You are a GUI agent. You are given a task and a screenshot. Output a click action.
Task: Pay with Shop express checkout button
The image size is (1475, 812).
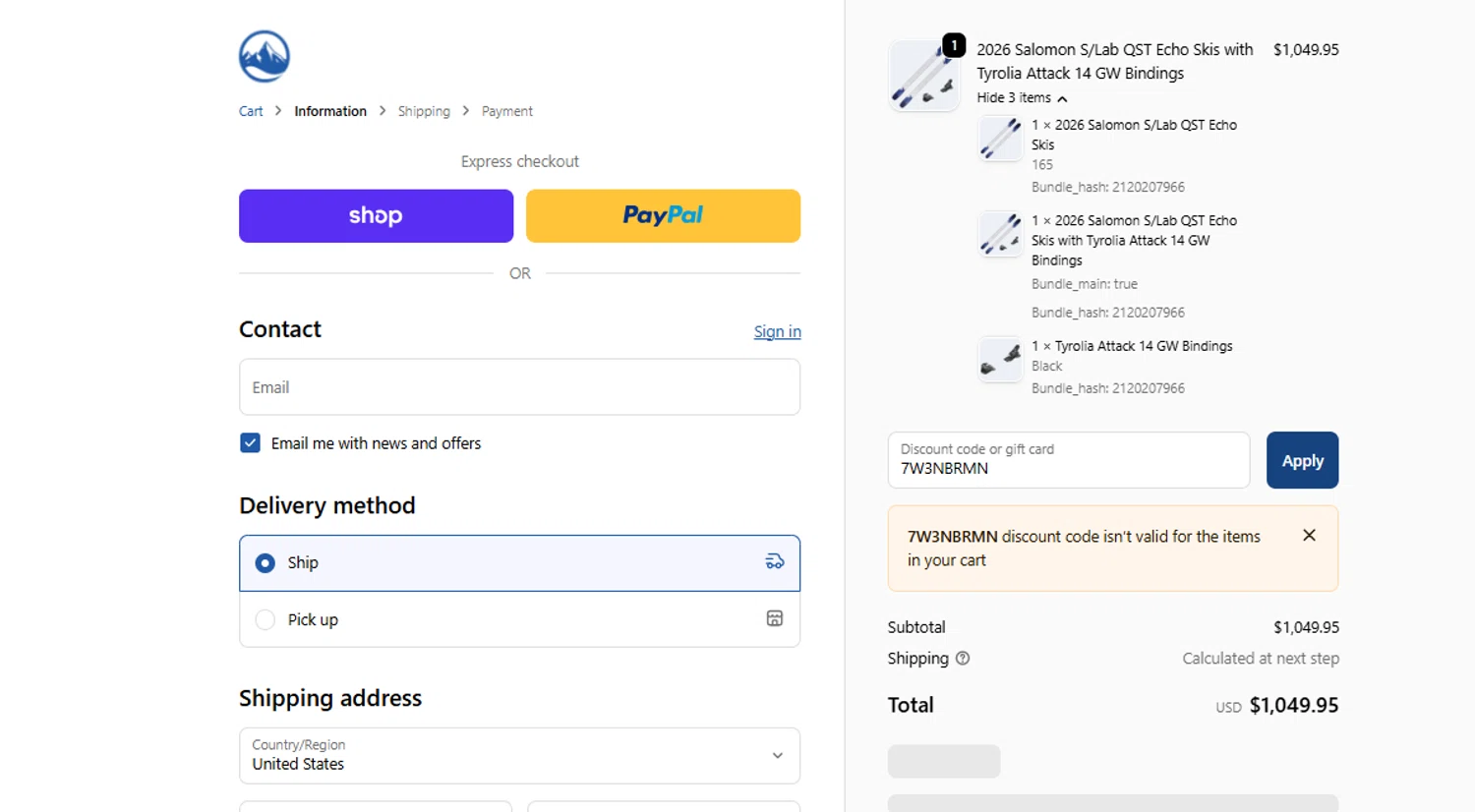click(x=376, y=215)
